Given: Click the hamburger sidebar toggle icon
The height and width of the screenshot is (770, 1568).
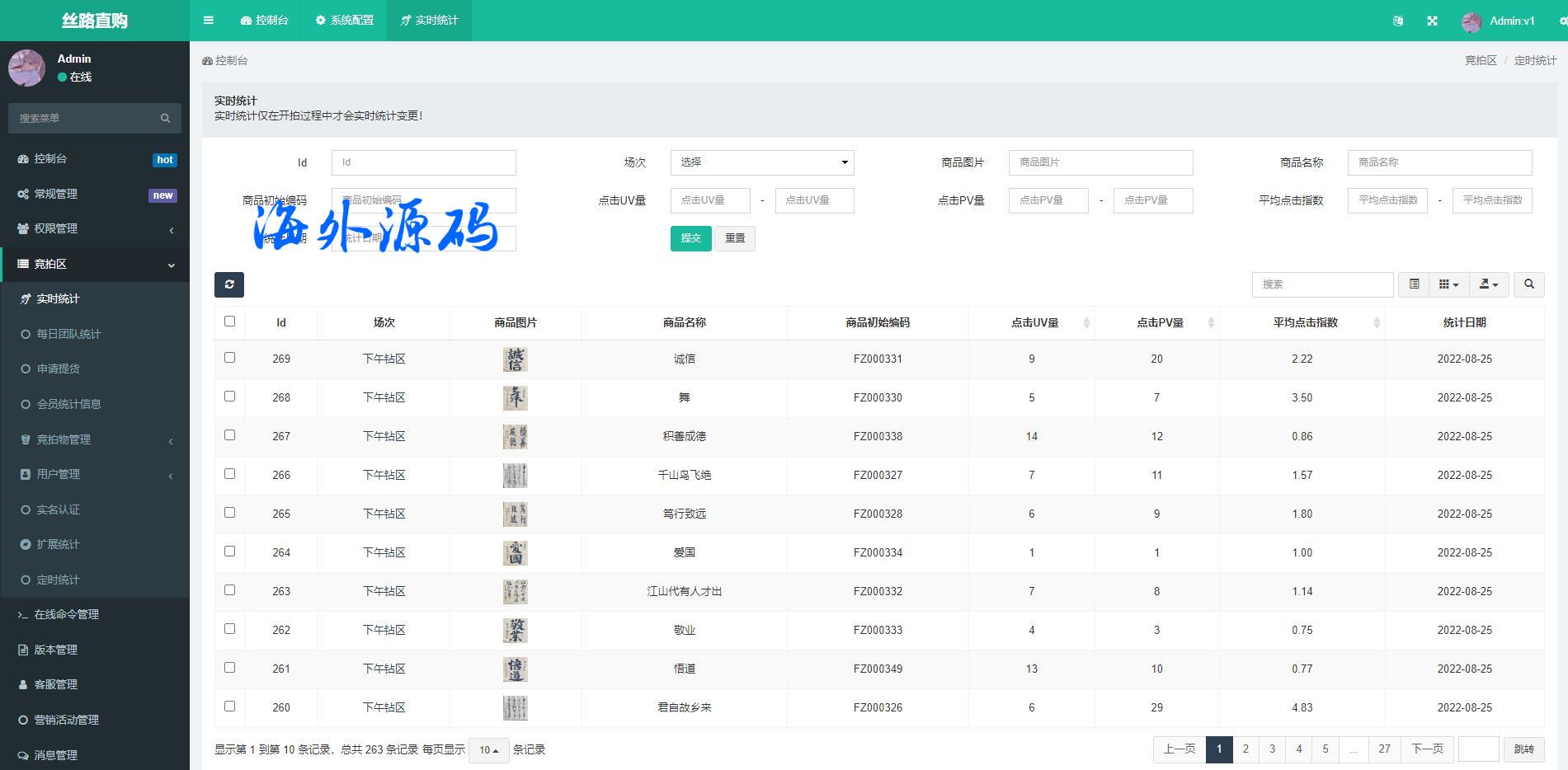Looking at the screenshot, I should tap(209, 21).
